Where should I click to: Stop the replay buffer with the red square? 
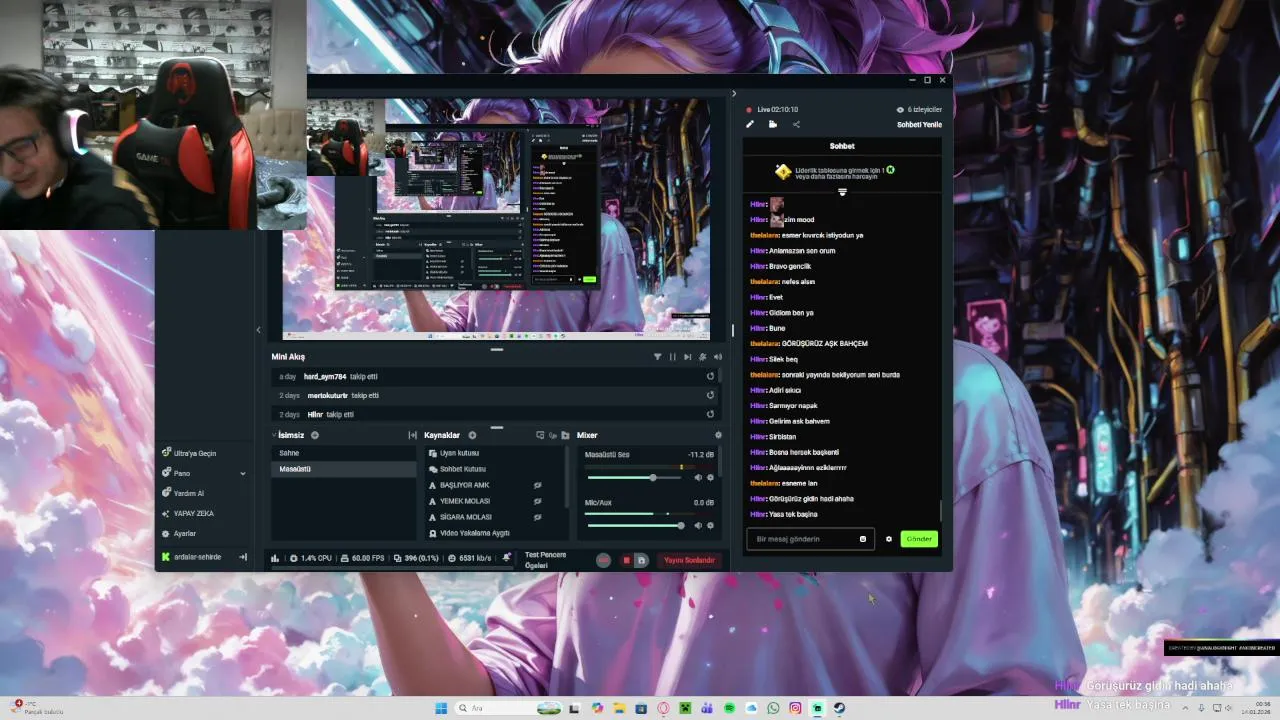pos(627,560)
